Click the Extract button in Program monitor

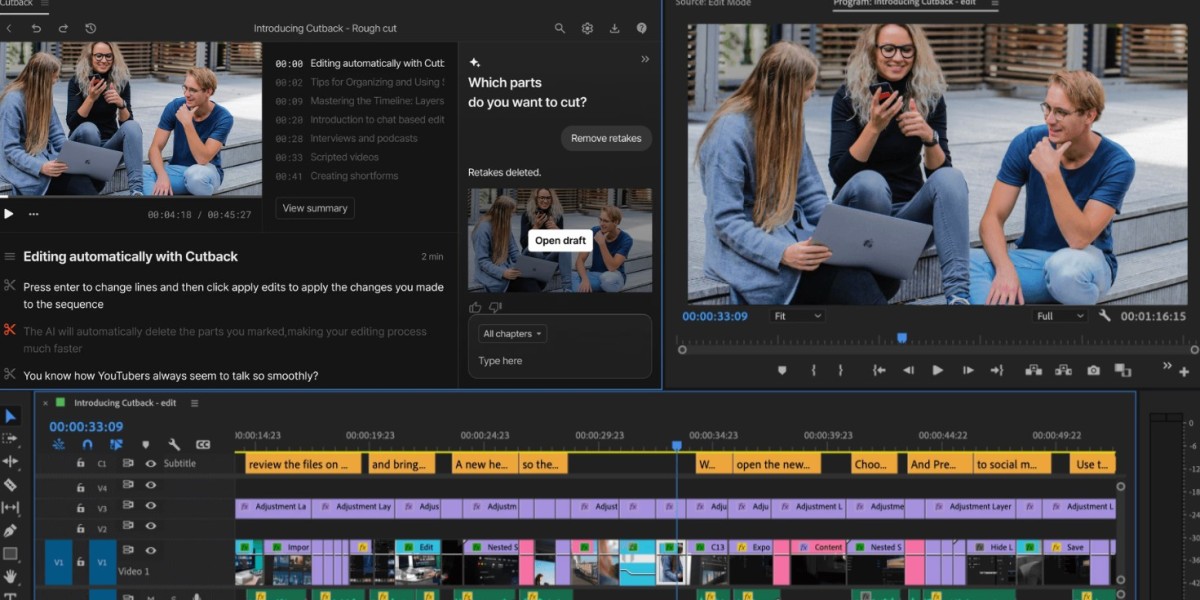click(1063, 370)
